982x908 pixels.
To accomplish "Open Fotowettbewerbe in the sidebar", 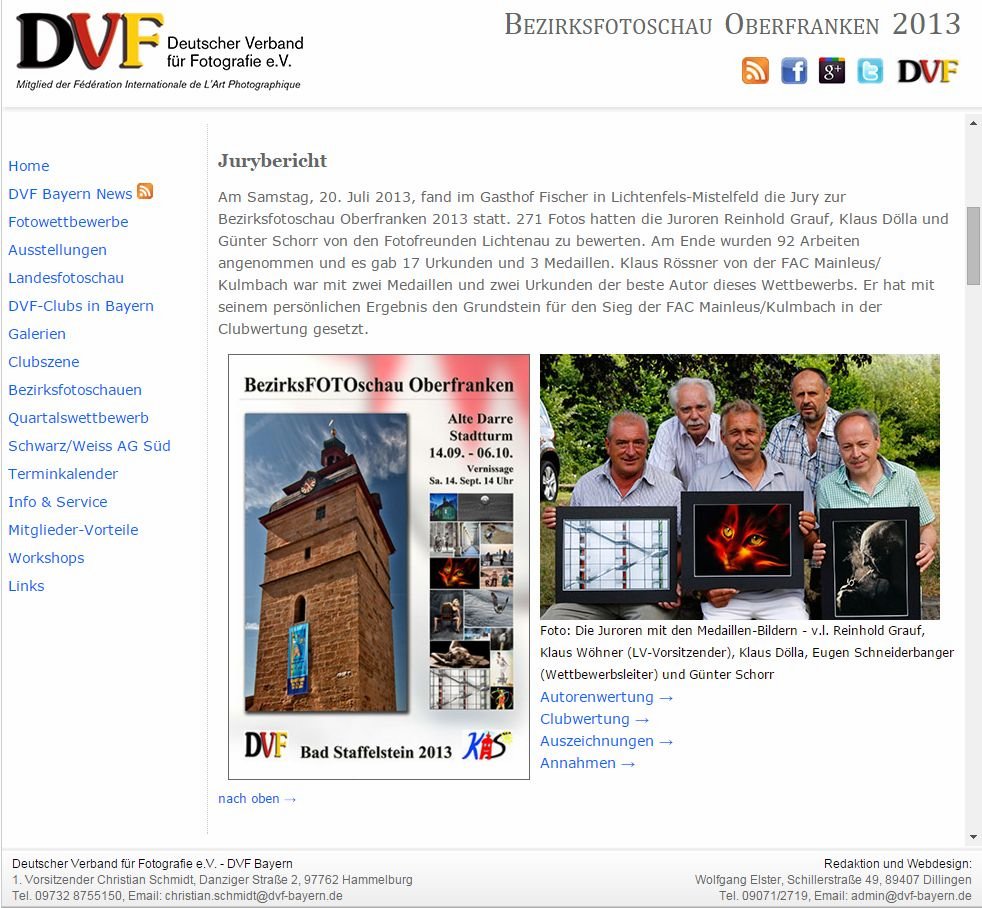I will (x=68, y=222).
